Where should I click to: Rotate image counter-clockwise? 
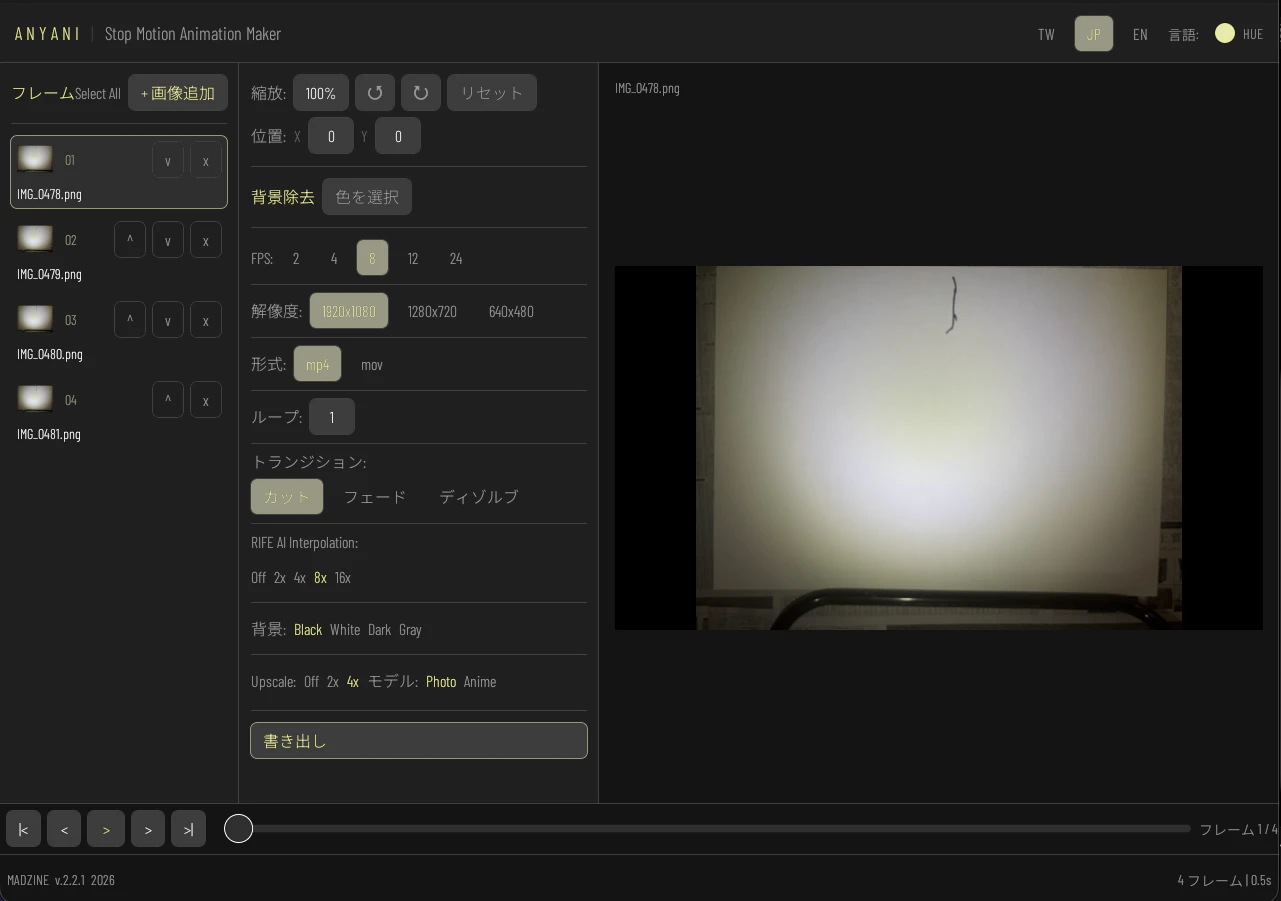[x=375, y=93]
